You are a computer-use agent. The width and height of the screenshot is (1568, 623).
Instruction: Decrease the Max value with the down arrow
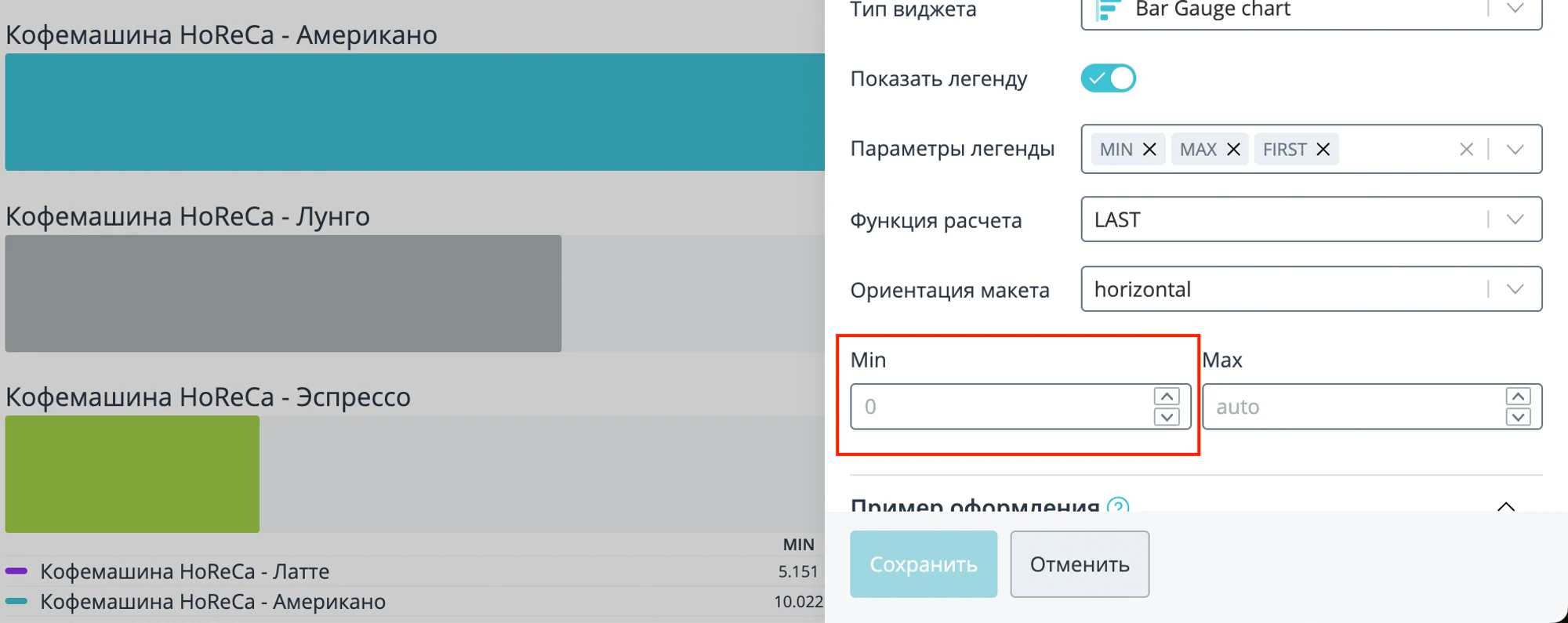1518,417
